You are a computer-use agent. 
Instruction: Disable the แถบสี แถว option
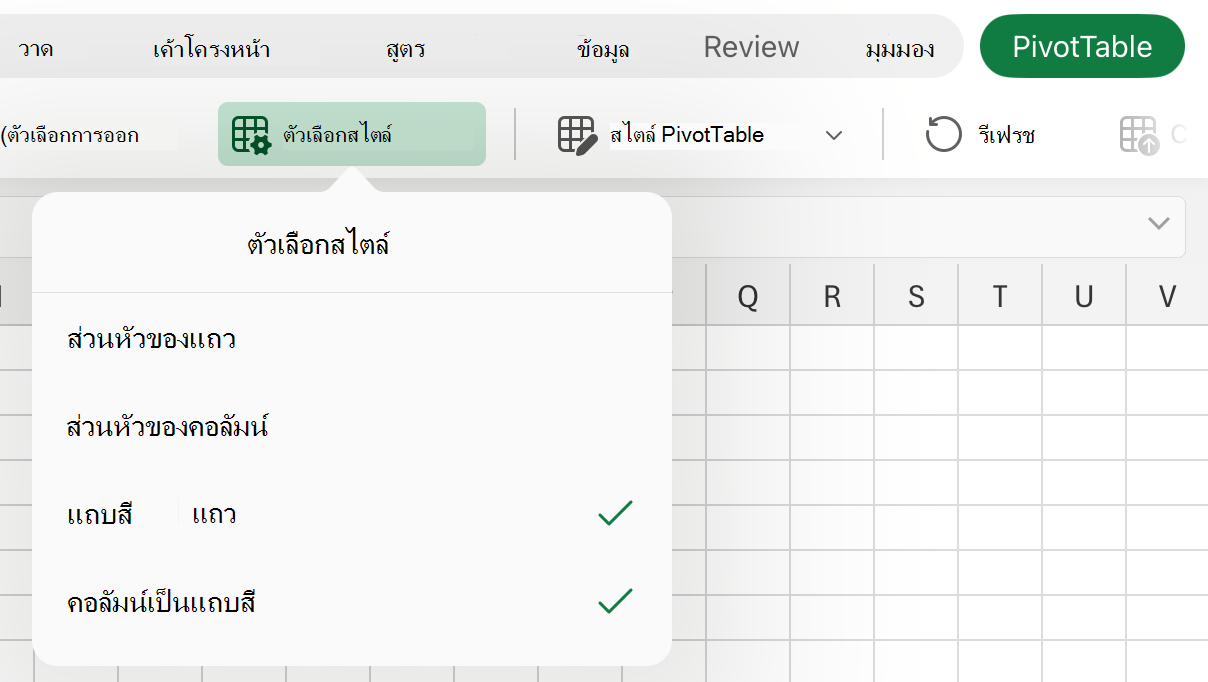(352, 515)
